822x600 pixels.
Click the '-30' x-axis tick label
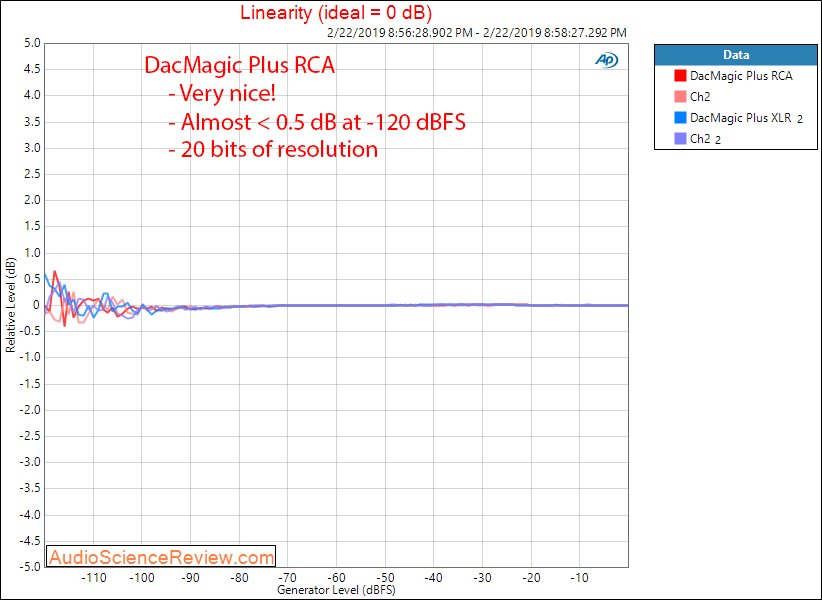(x=482, y=578)
